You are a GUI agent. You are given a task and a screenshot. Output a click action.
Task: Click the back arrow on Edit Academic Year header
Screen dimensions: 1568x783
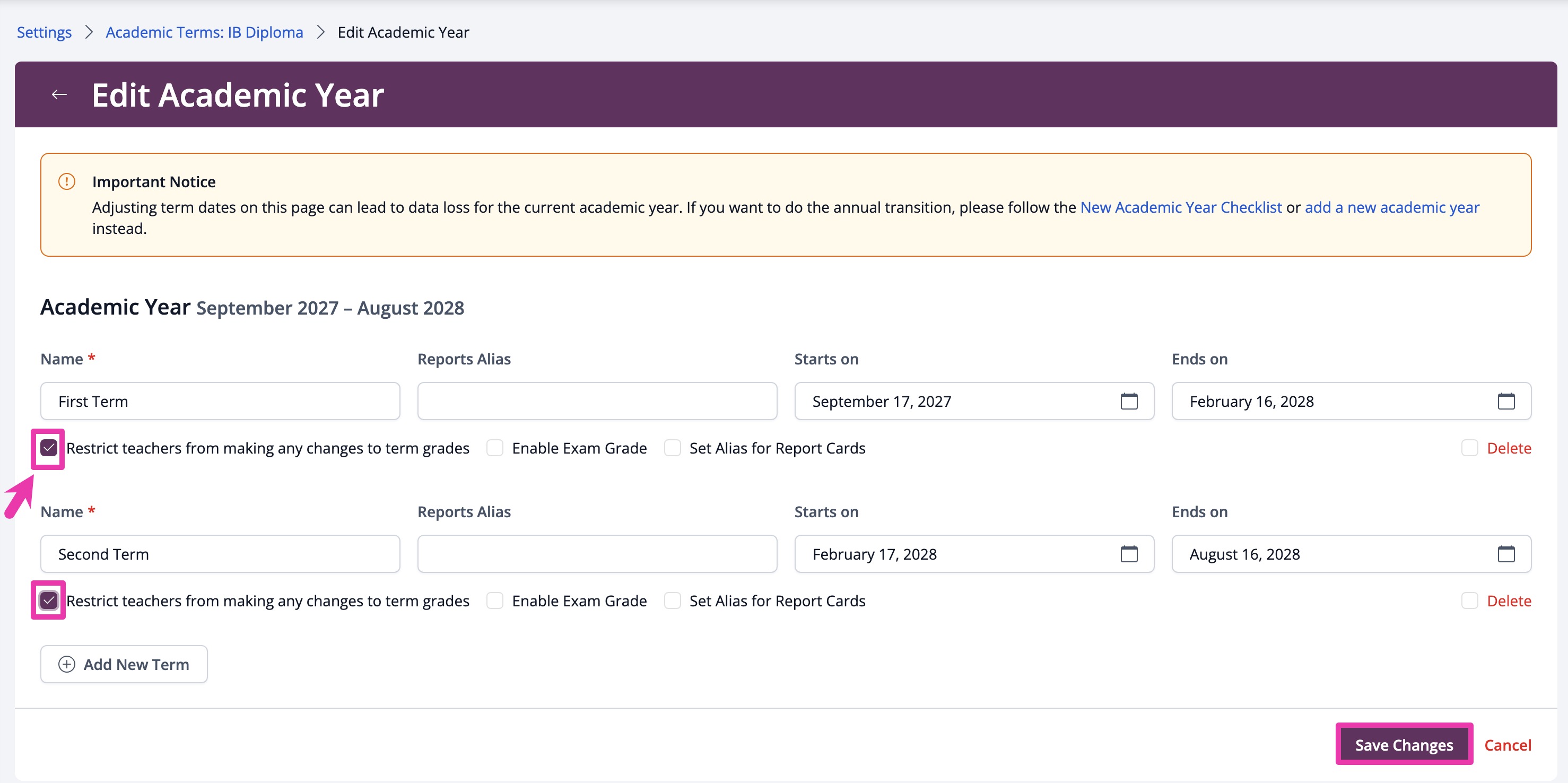[x=59, y=94]
